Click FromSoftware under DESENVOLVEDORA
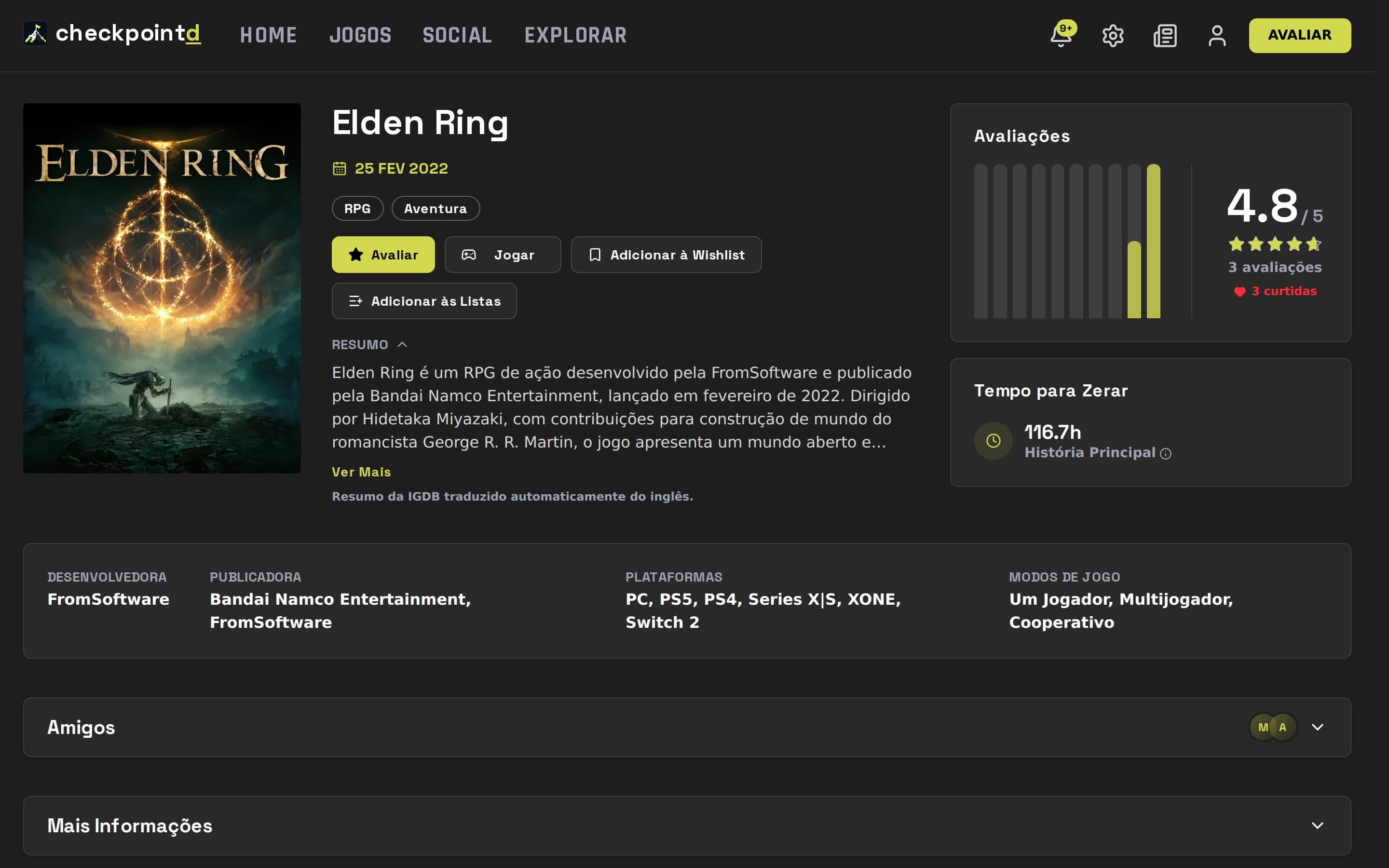 tap(109, 599)
